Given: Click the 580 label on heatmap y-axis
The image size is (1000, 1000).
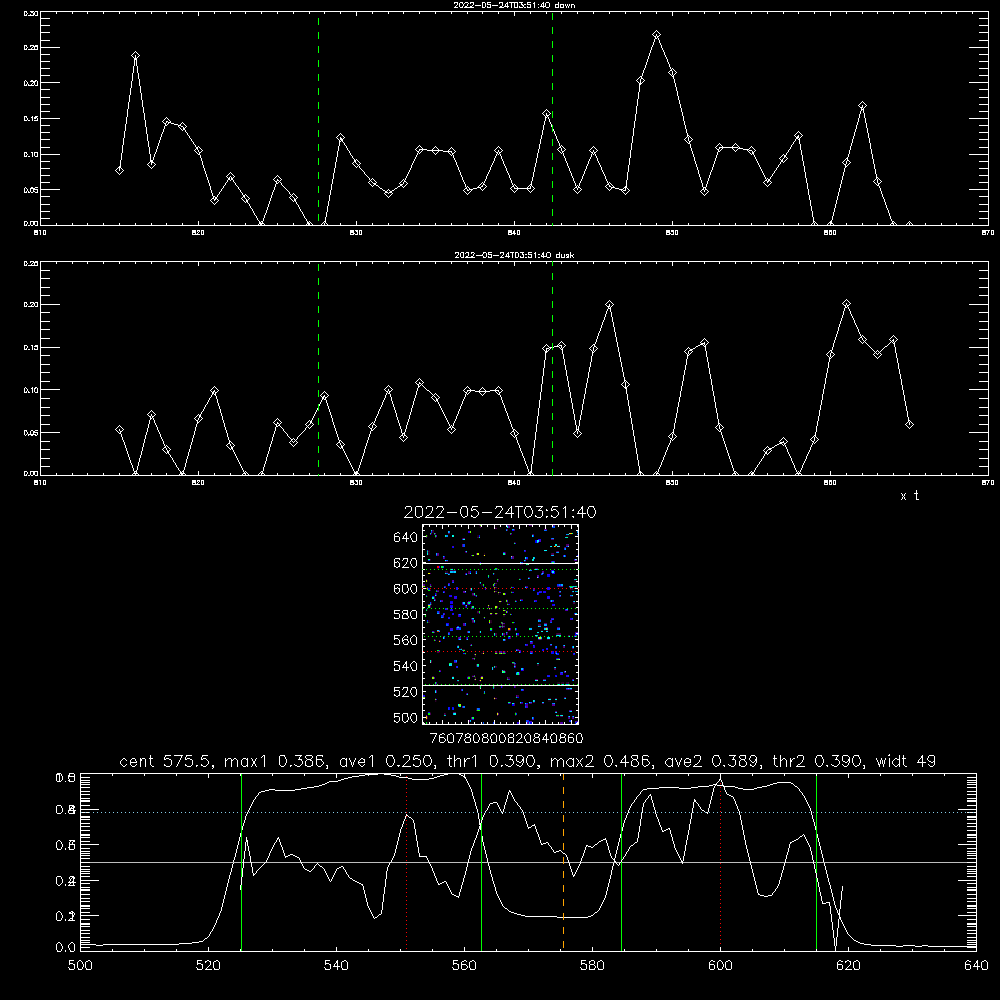Looking at the screenshot, I should (406, 615).
